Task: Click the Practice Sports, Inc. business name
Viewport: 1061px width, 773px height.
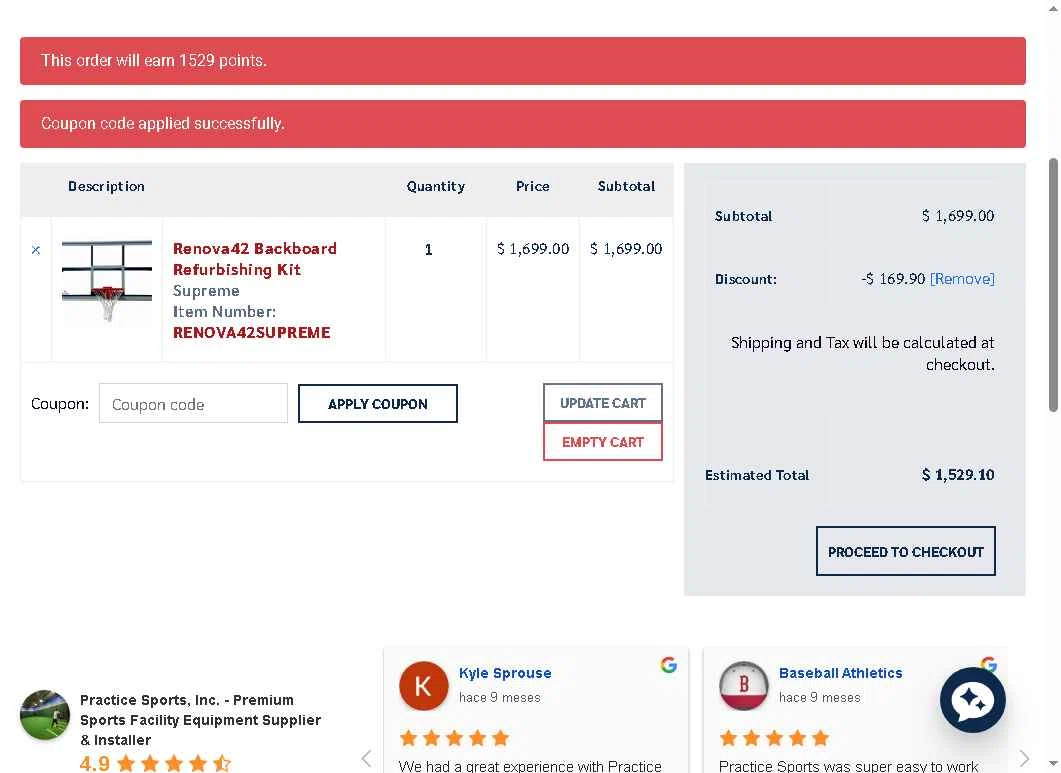Action: point(200,720)
